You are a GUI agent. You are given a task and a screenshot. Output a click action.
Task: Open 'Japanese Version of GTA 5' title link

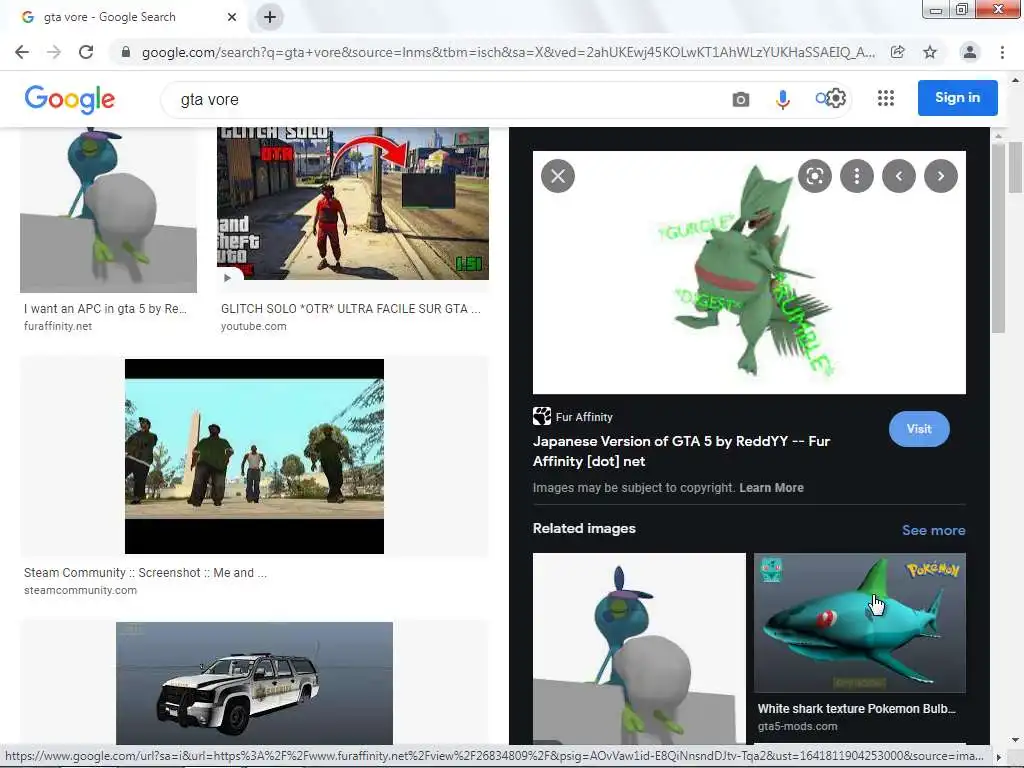tap(681, 451)
